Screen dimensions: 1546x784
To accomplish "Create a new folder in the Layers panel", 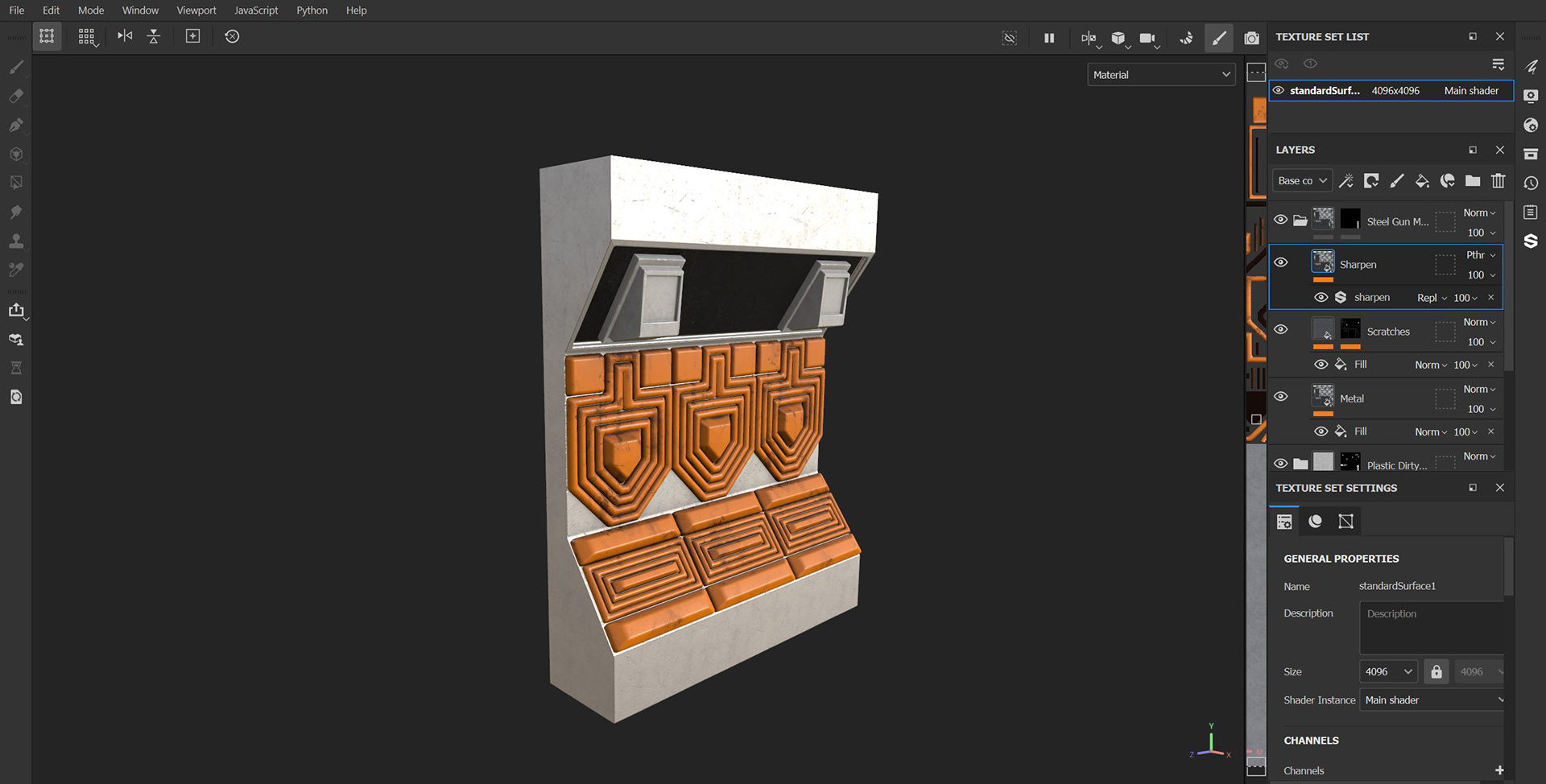I will pyautogui.click(x=1472, y=180).
